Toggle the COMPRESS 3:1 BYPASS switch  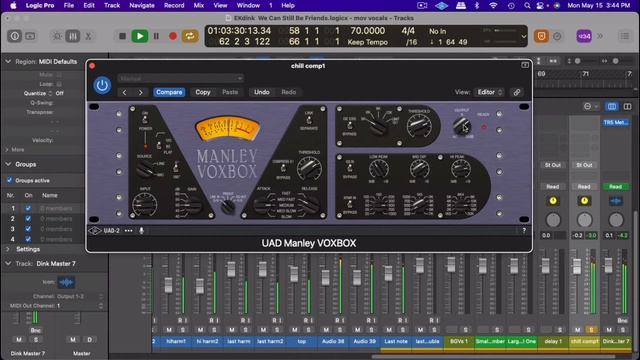click(x=283, y=169)
